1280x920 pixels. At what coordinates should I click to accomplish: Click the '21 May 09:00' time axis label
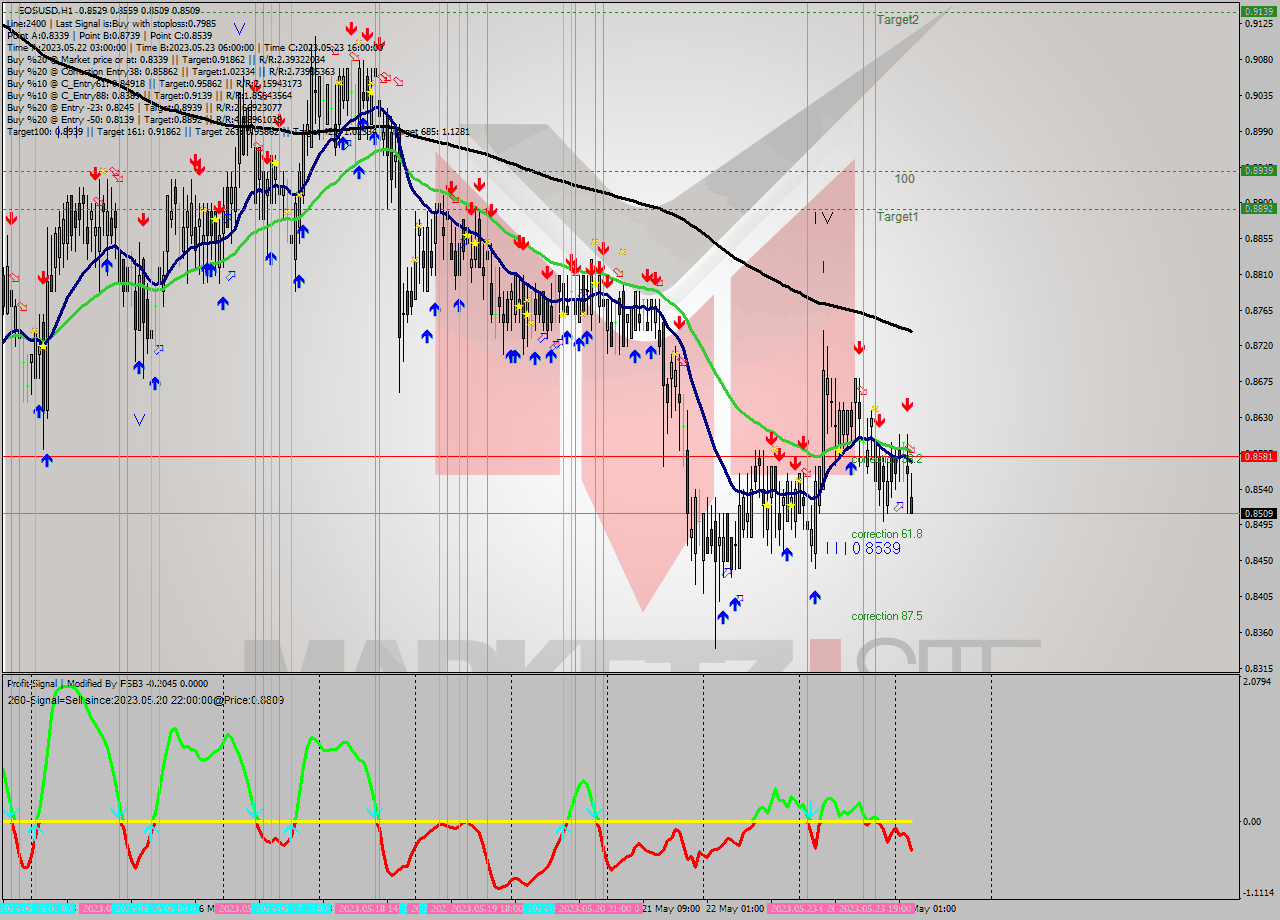tap(670, 908)
